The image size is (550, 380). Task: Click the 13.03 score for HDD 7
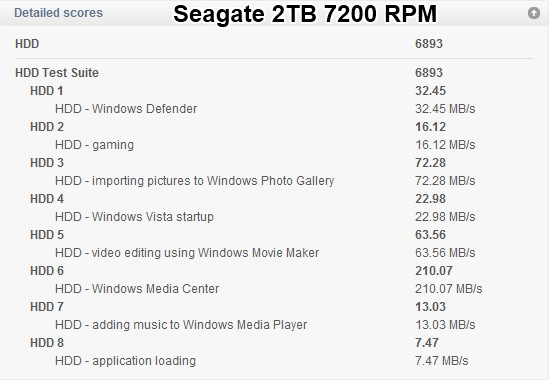[430, 307]
